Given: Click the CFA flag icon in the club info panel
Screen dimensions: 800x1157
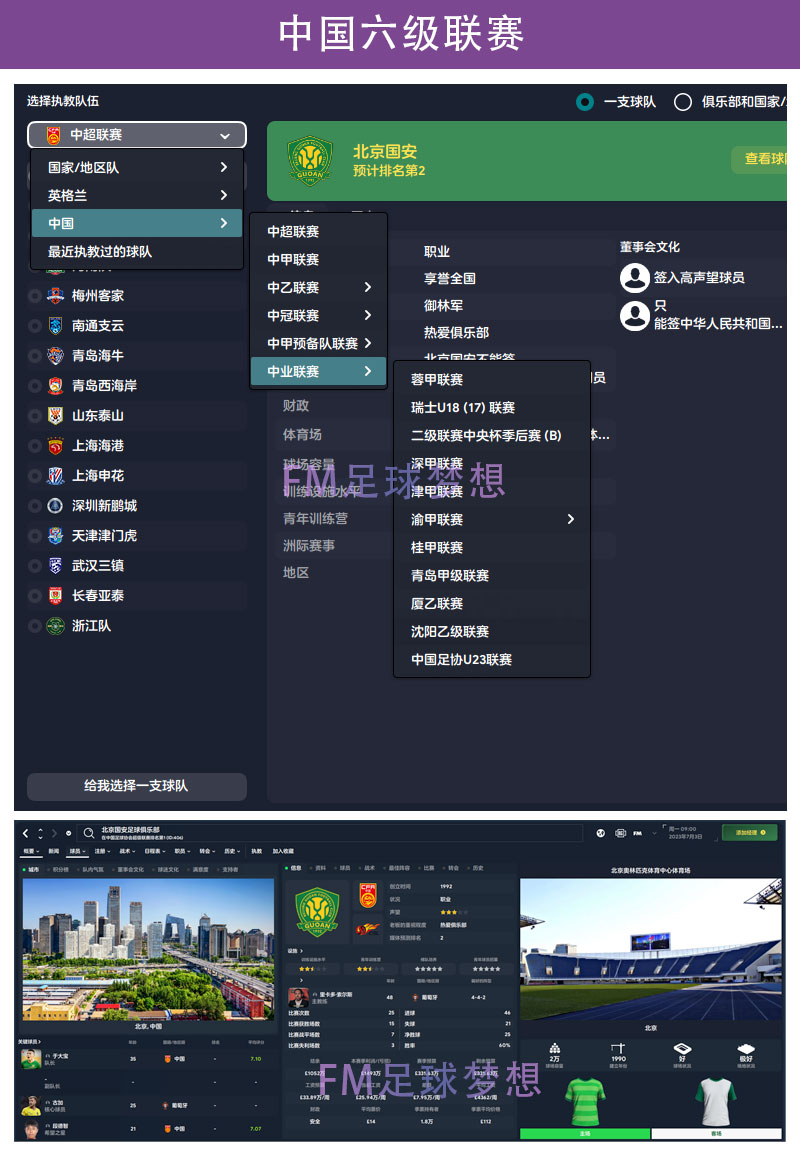Looking at the screenshot, I should click(368, 895).
